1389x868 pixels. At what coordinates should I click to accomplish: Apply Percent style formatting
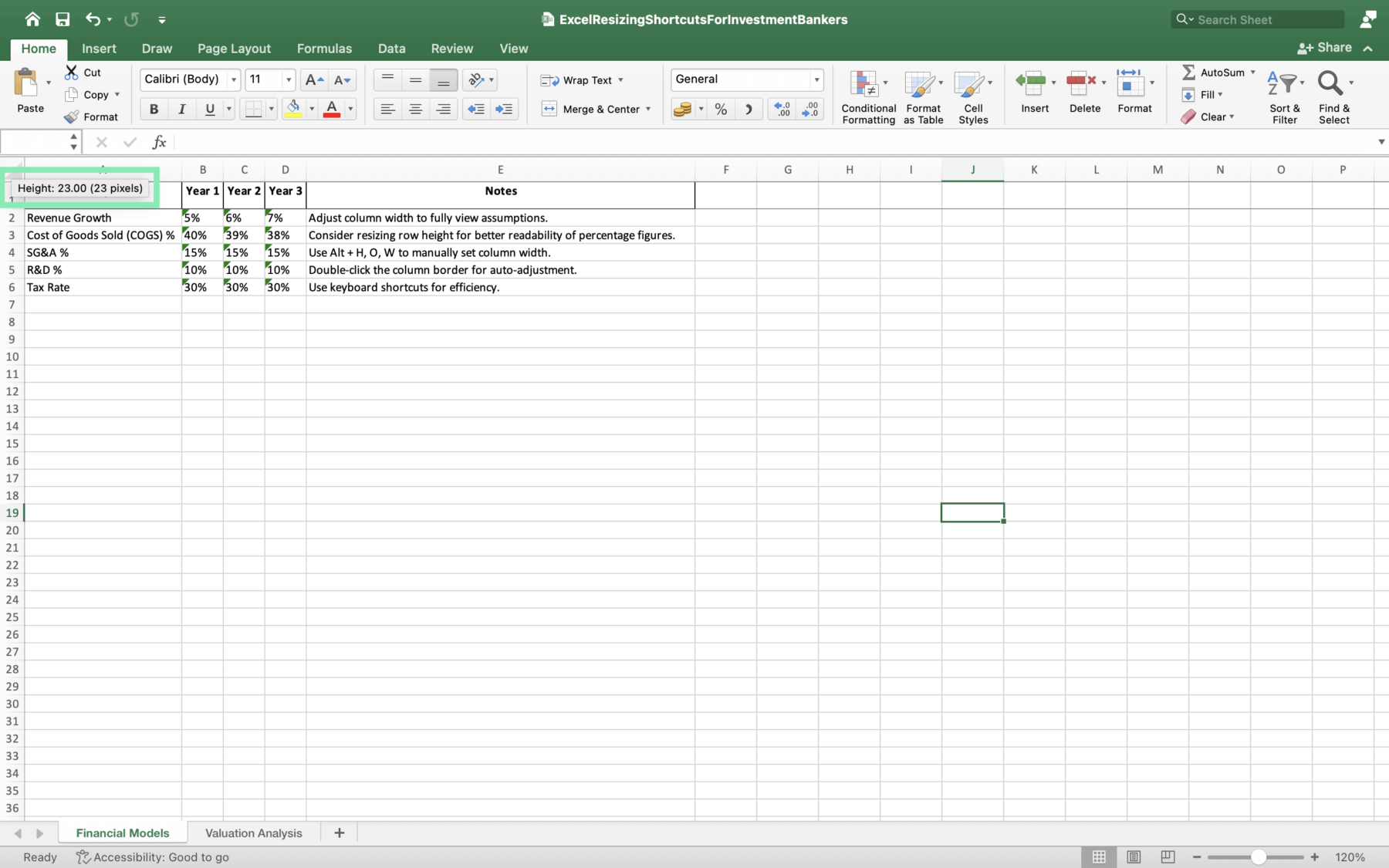(x=720, y=109)
